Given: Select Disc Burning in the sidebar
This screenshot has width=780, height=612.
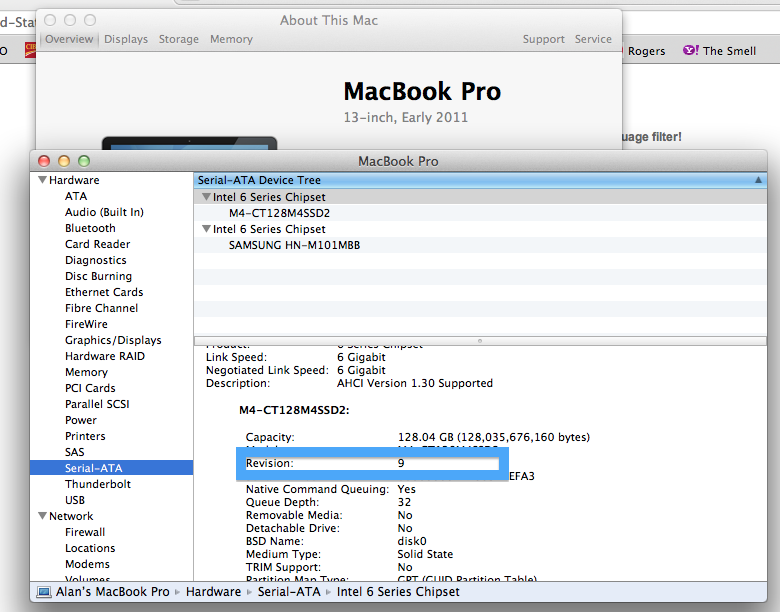Looking at the screenshot, I should point(98,276).
